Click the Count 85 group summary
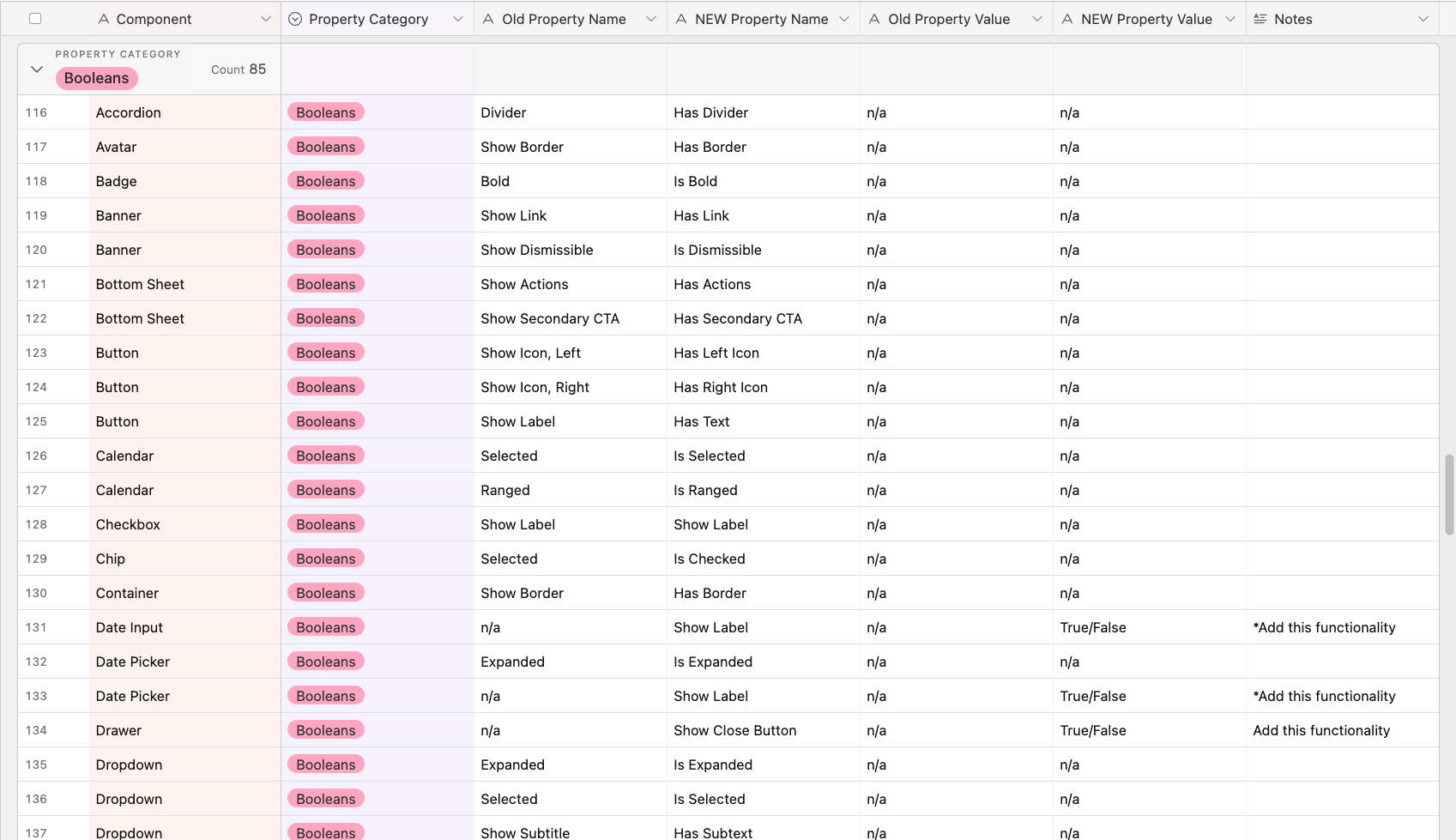 point(239,69)
